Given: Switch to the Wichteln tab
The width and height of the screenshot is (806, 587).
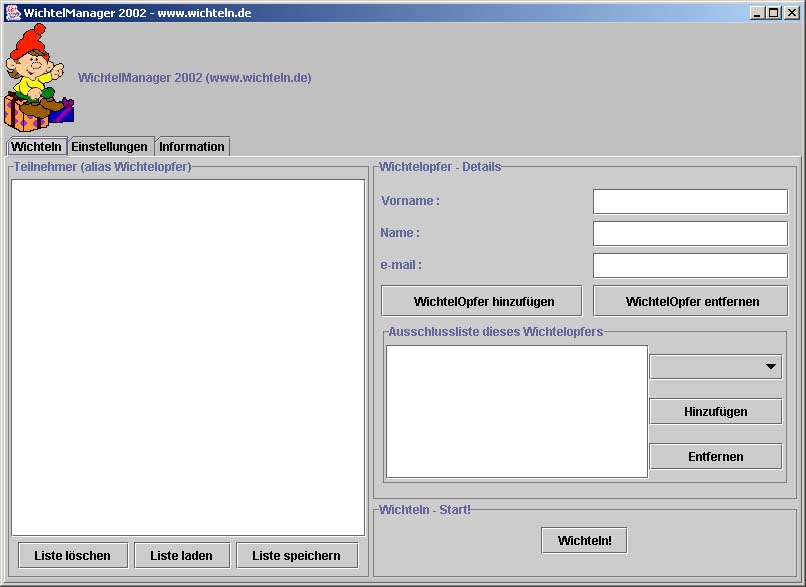Looking at the screenshot, I should 36,146.
